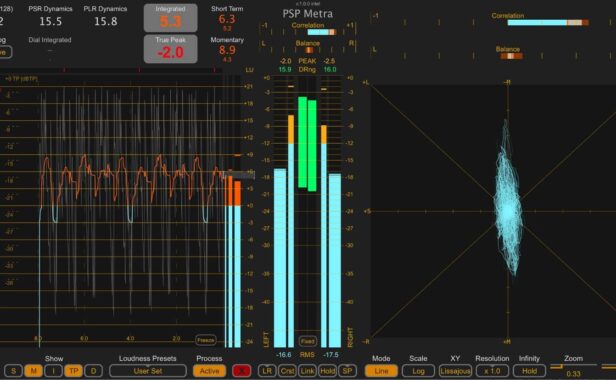This screenshot has height=380, width=616.
Task: Click the large Balance meter indicator
Action: coord(511,56)
